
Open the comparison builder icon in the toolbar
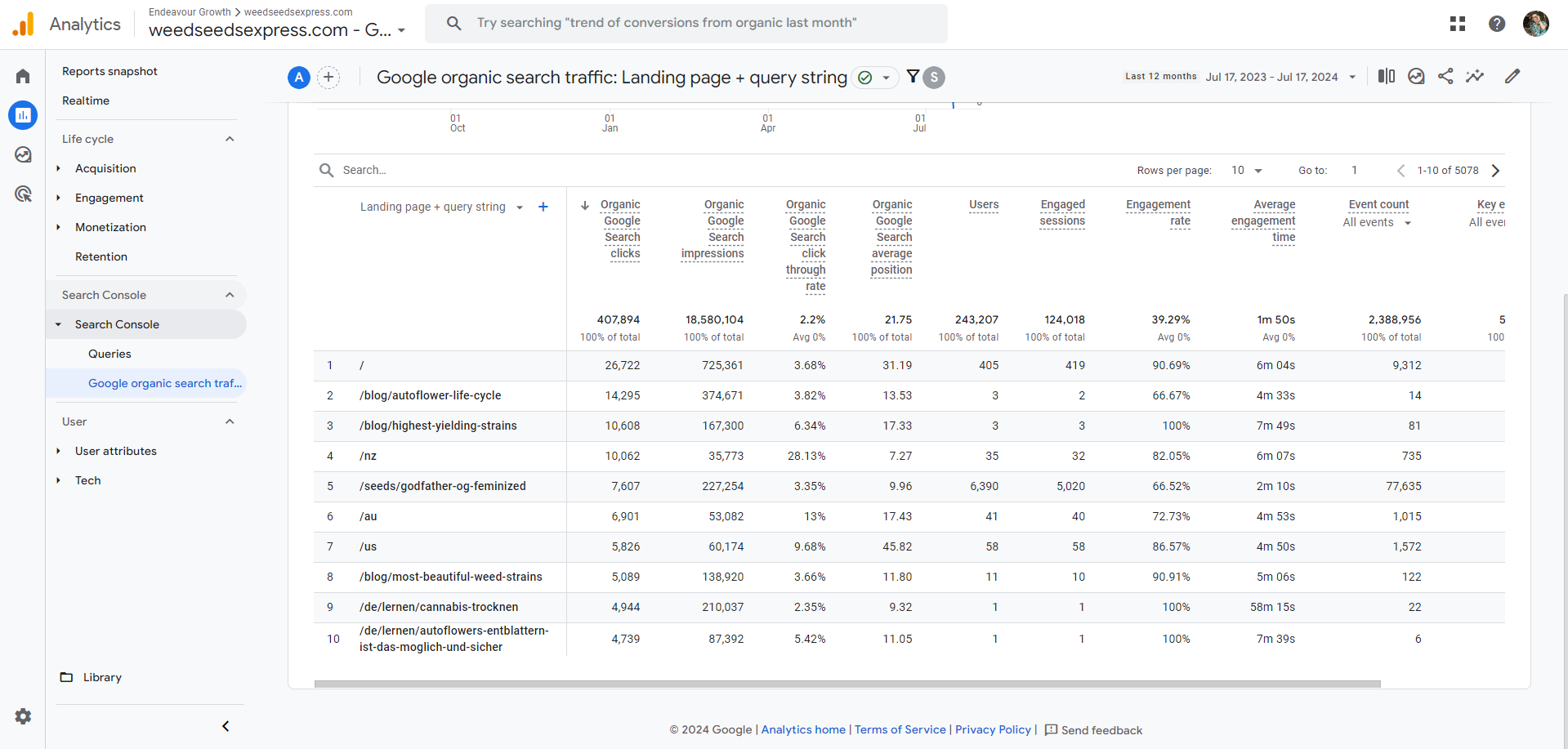coord(1386,76)
